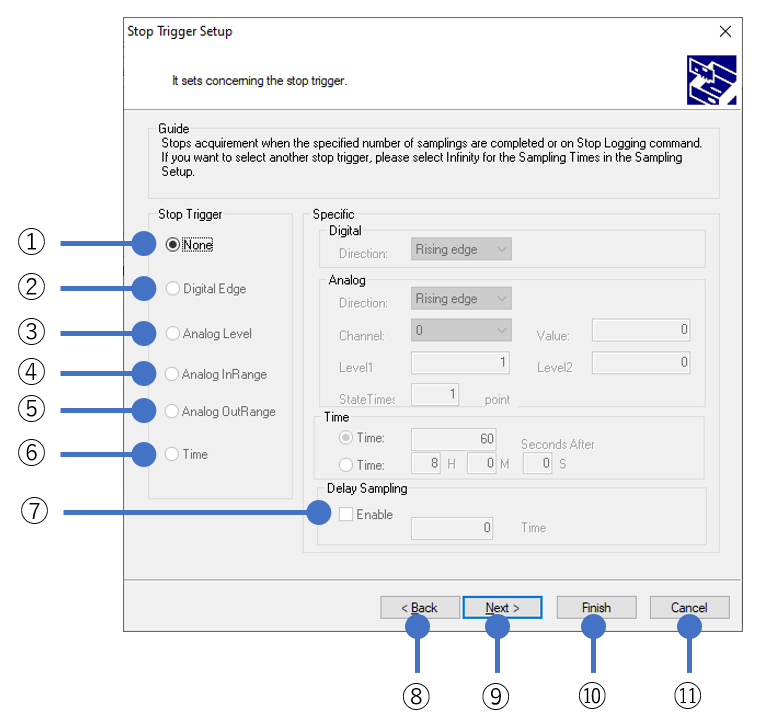Close the Stop Trigger Setup dialog
760x716 pixels.
coord(725,31)
